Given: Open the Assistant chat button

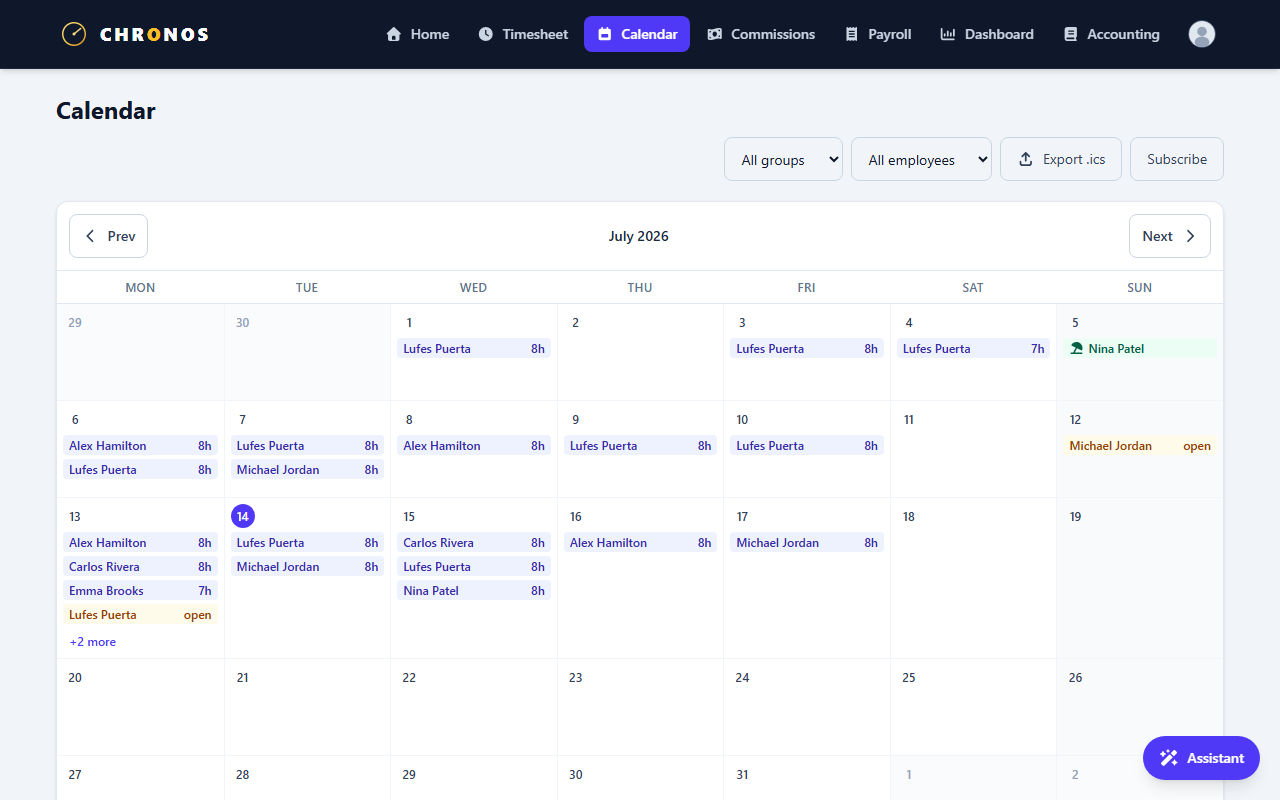Looking at the screenshot, I should click(x=1201, y=758).
